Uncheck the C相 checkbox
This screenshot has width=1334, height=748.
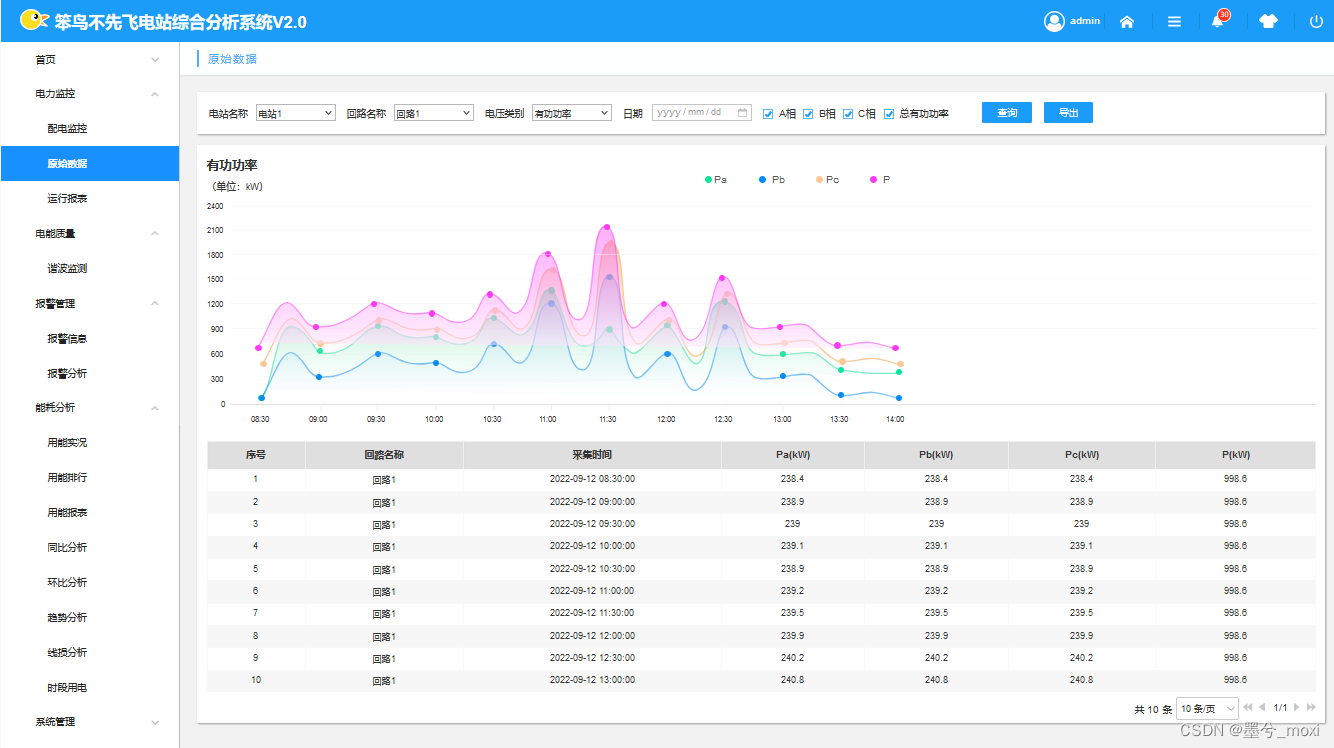click(x=848, y=114)
